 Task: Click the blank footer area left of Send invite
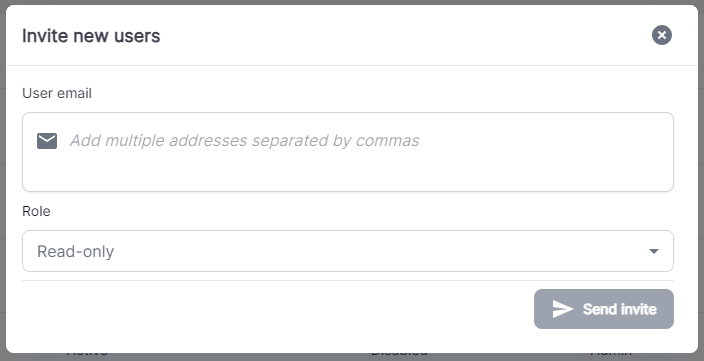pos(276,309)
